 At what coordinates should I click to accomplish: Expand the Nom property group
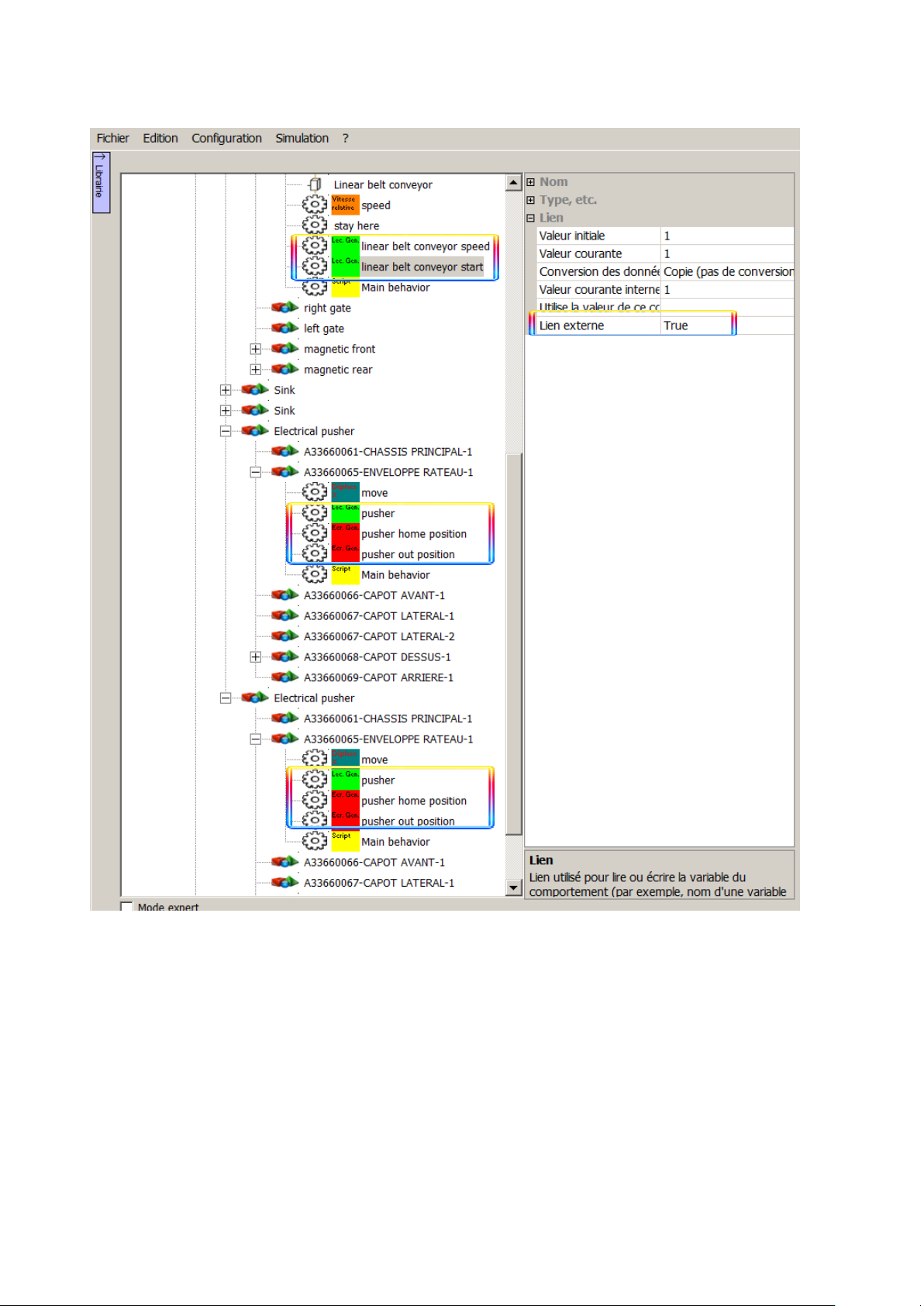(531, 182)
